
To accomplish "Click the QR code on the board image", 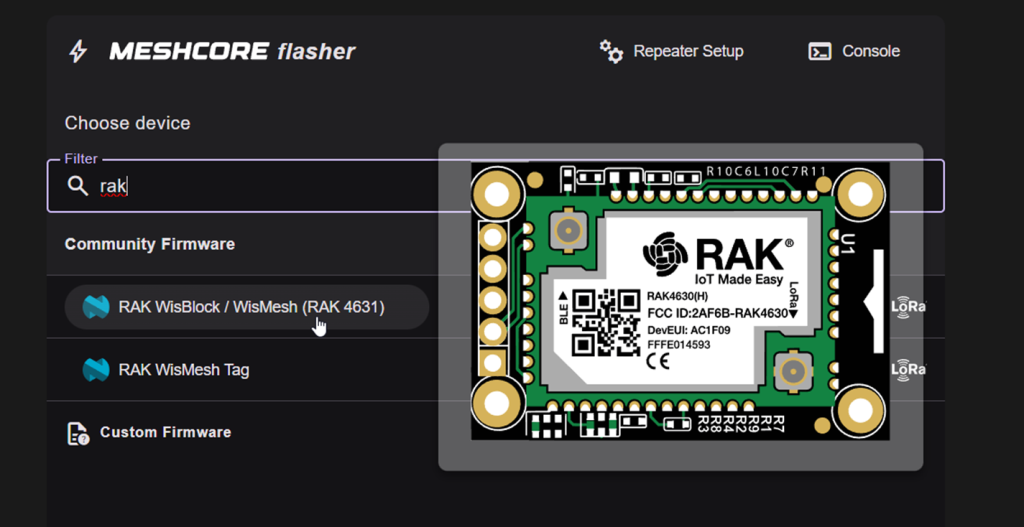I will [605, 323].
